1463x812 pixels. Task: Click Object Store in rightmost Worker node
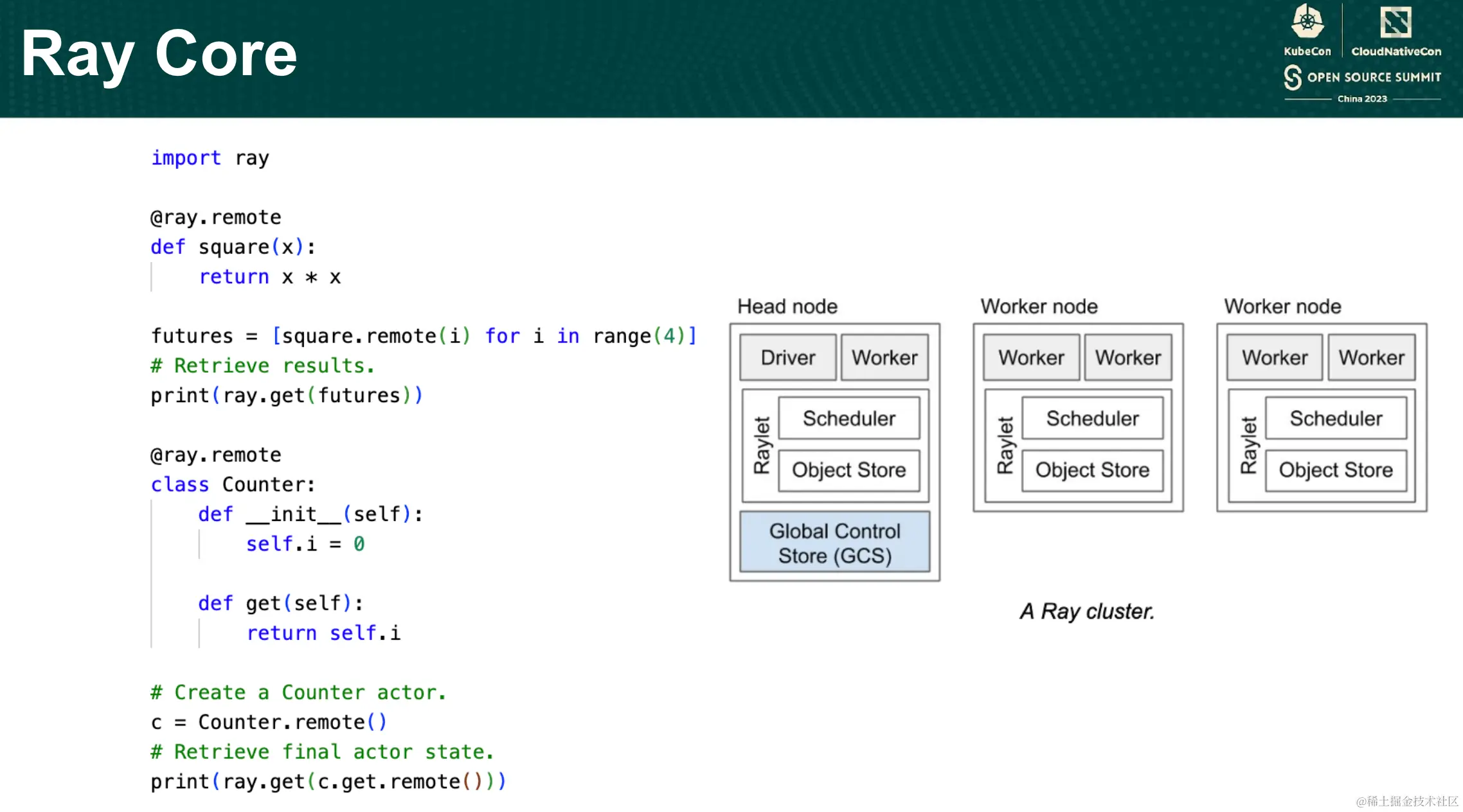(x=1336, y=470)
